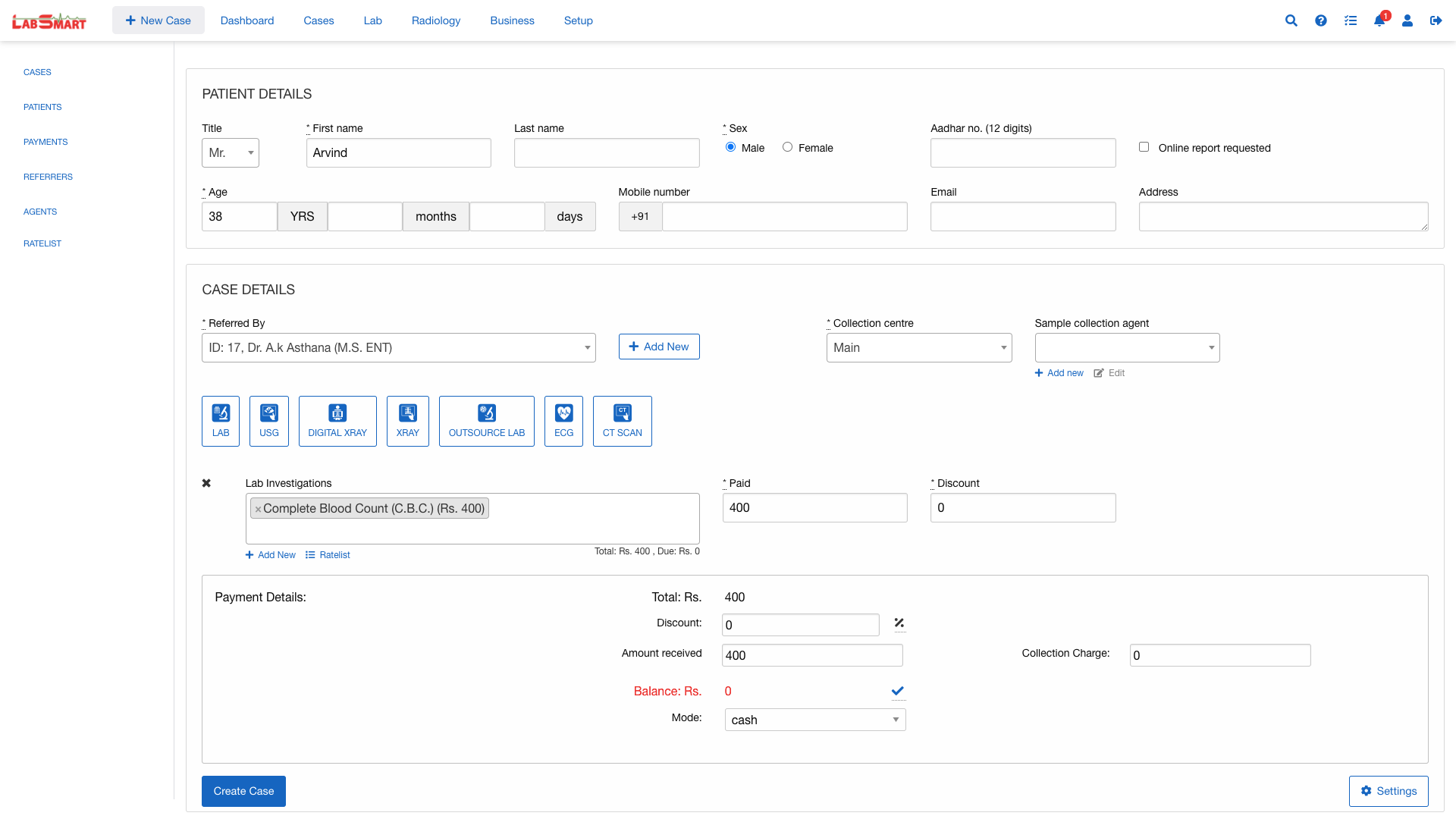Go to the Dashboard menu item
The image size is (1456, 819).
pyautogui.click(x=246, y=20)
